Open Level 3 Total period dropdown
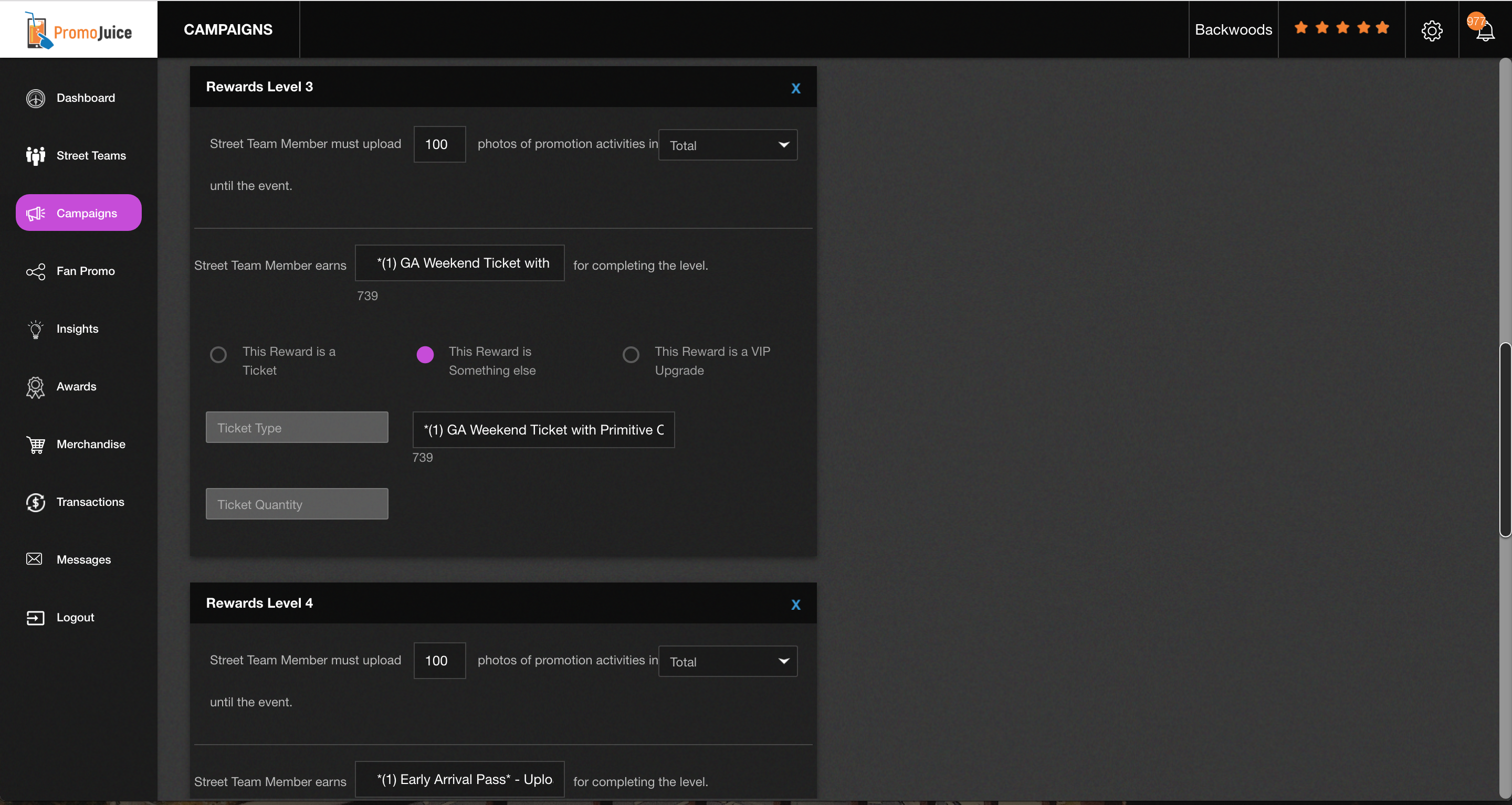This screenshot has height=805, width=1512. coord(728,145)
